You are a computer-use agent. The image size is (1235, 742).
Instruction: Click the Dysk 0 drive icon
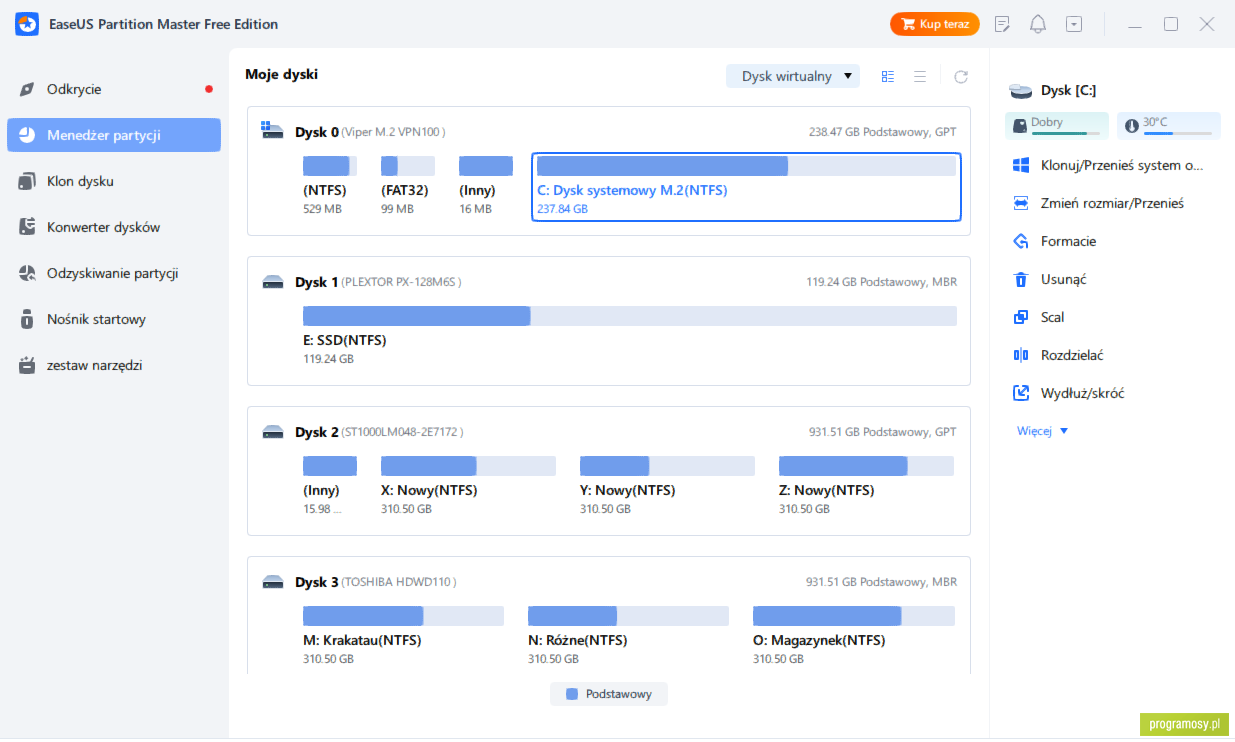pos(272,131)
